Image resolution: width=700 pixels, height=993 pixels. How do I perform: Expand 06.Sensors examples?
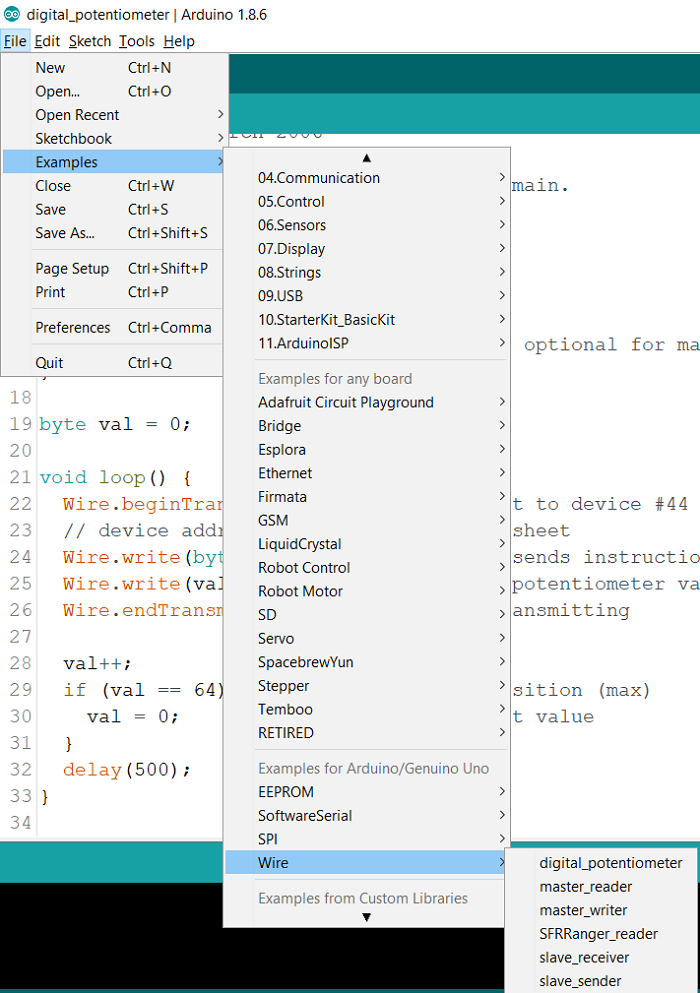pos(367,225)
